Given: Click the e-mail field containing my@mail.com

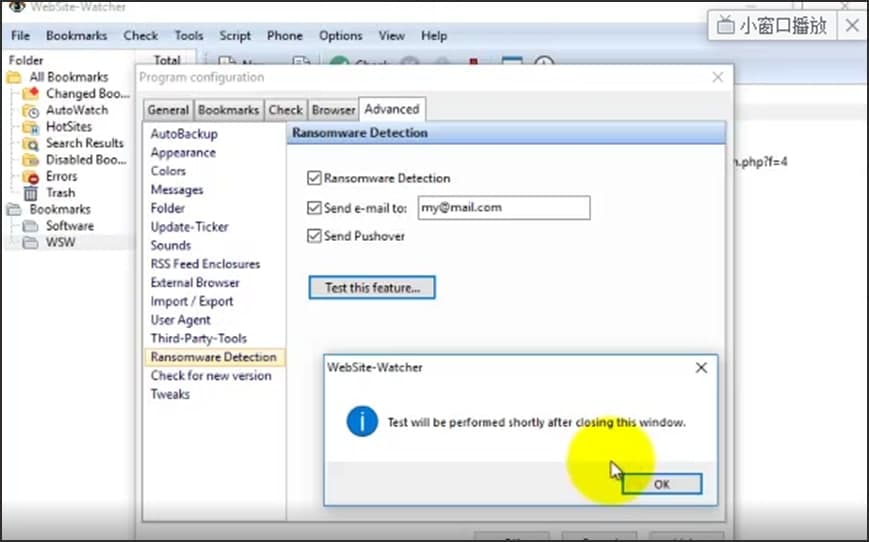Looking at the screenshot, I should click(504, 208).
